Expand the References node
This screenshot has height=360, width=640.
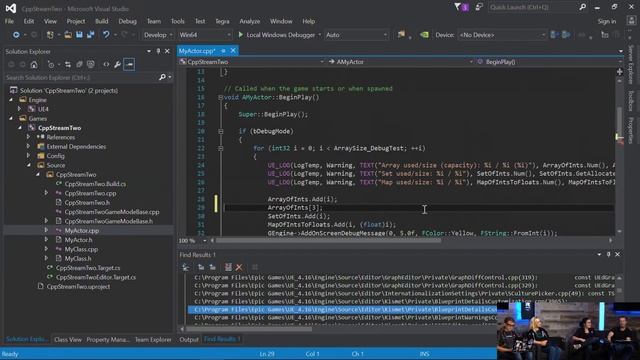(28, 137)
